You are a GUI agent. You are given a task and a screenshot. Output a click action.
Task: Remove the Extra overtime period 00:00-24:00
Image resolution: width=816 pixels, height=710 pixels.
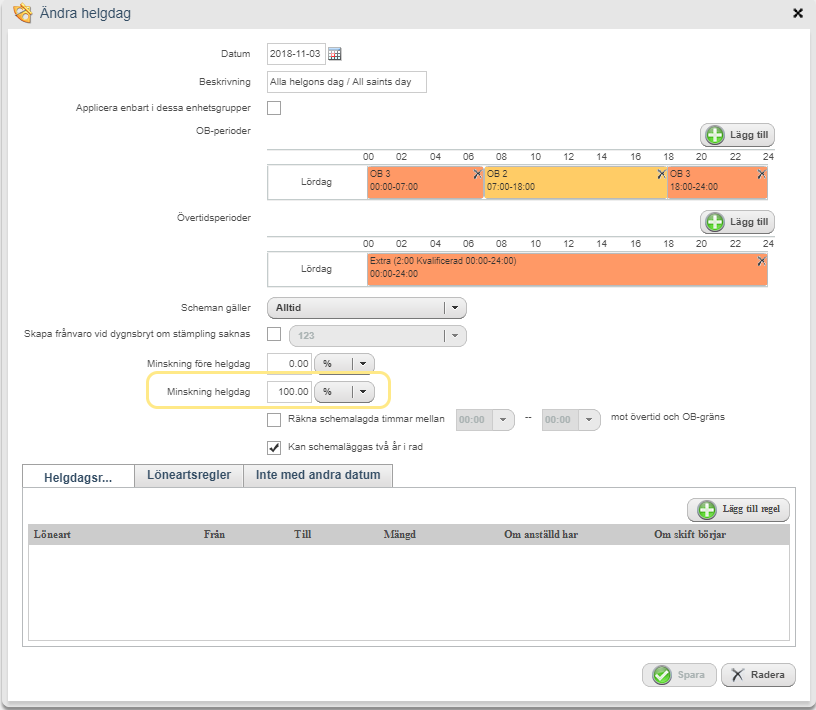click(761, 261)
